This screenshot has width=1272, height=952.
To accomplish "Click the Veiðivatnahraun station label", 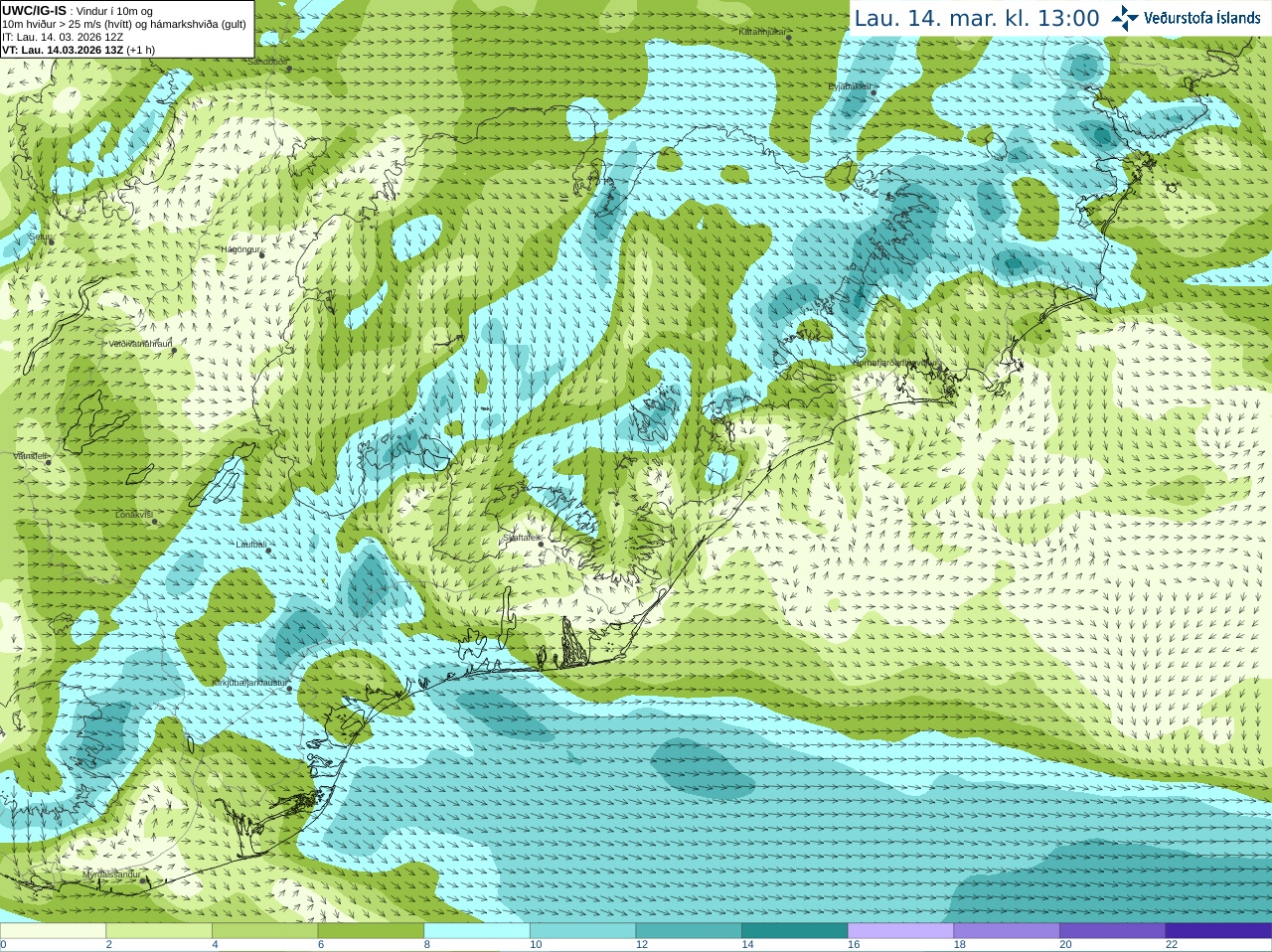I will tap(140, 344).
